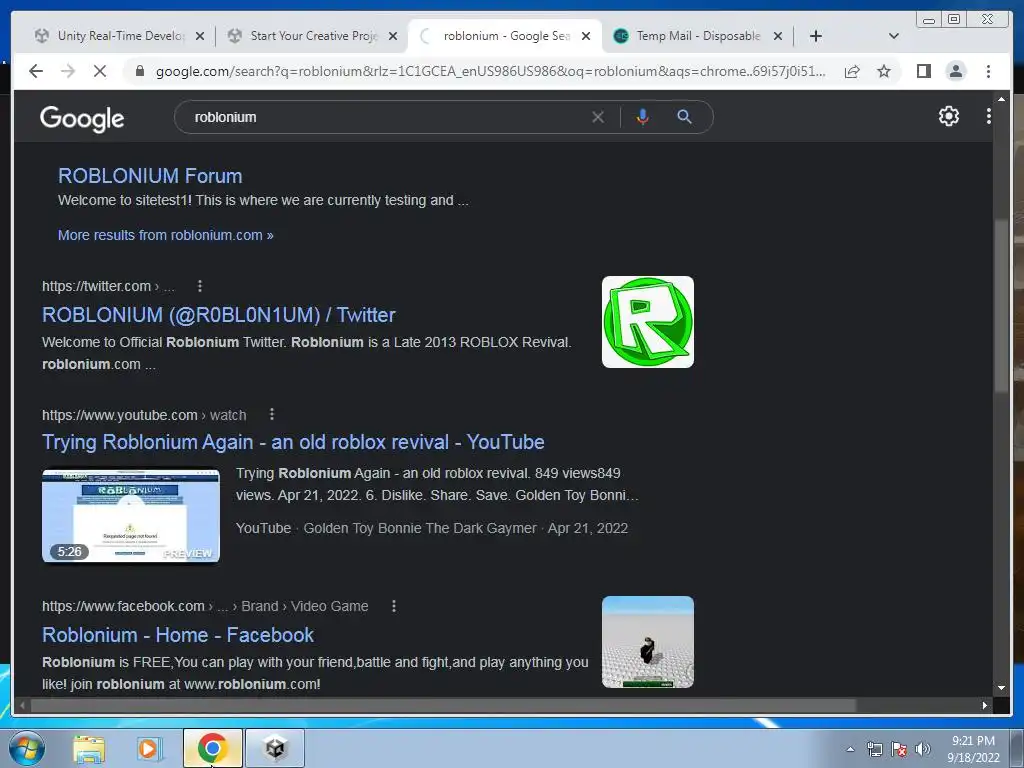
Task: Close the Temp Mail tab
Action: 778,36
